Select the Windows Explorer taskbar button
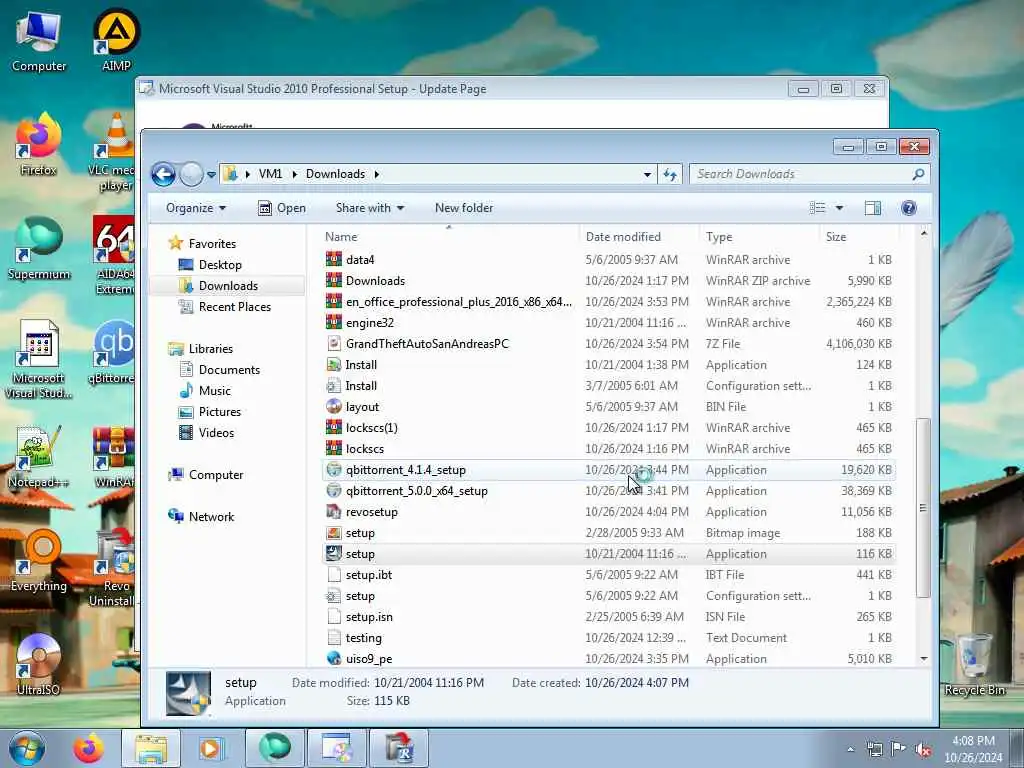1024x768 pixels. click(151, 748)
